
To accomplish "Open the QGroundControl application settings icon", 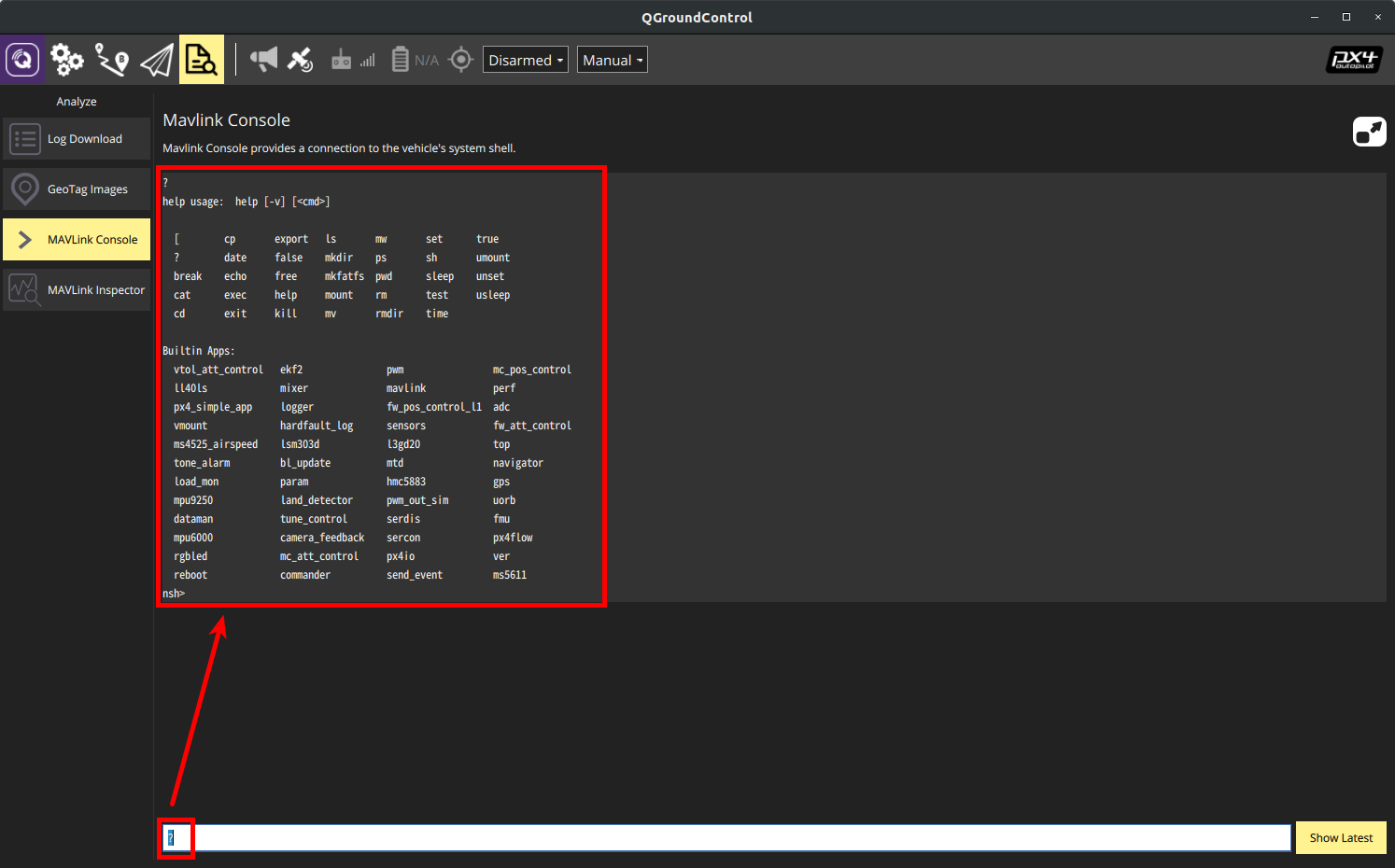I will pos(22,60).
